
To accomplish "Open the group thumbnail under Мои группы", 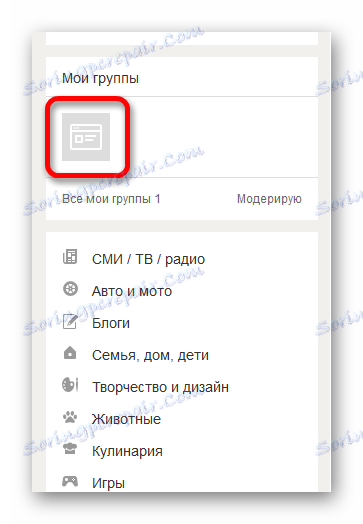I will pyautogui.click(x=86, y=137).
